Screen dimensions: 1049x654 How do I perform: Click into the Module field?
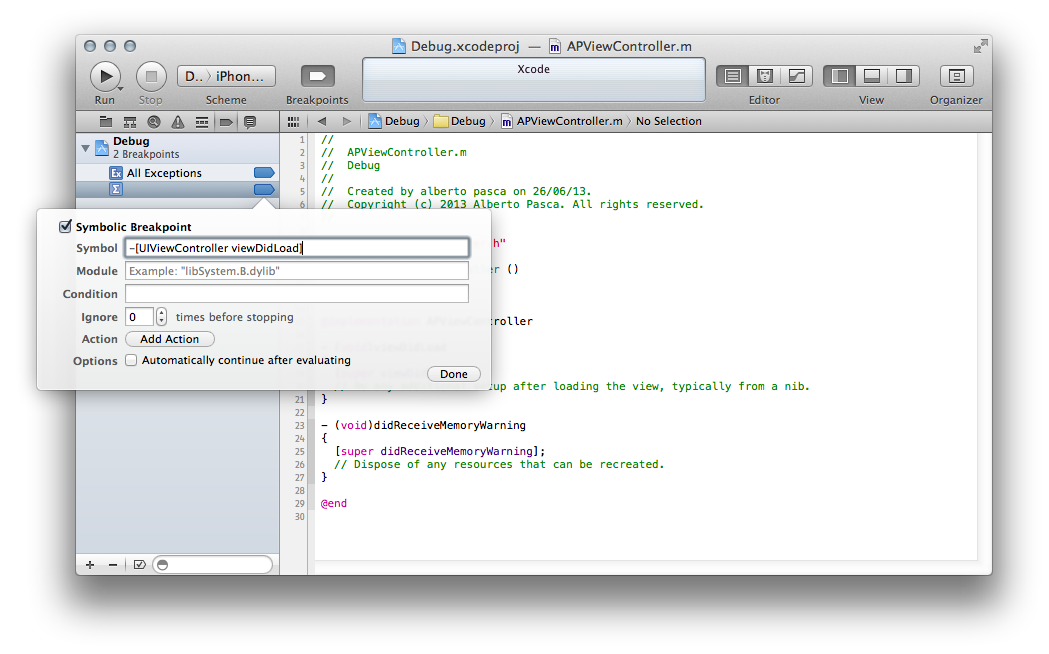297,271
